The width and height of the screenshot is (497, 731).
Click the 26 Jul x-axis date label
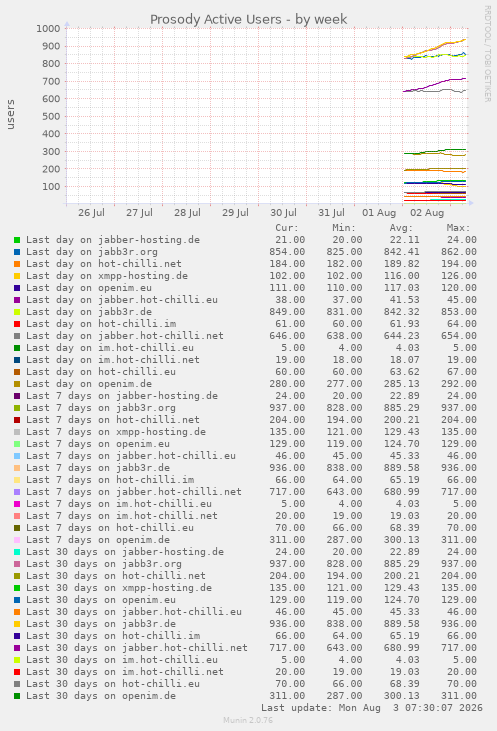[91, 213]
